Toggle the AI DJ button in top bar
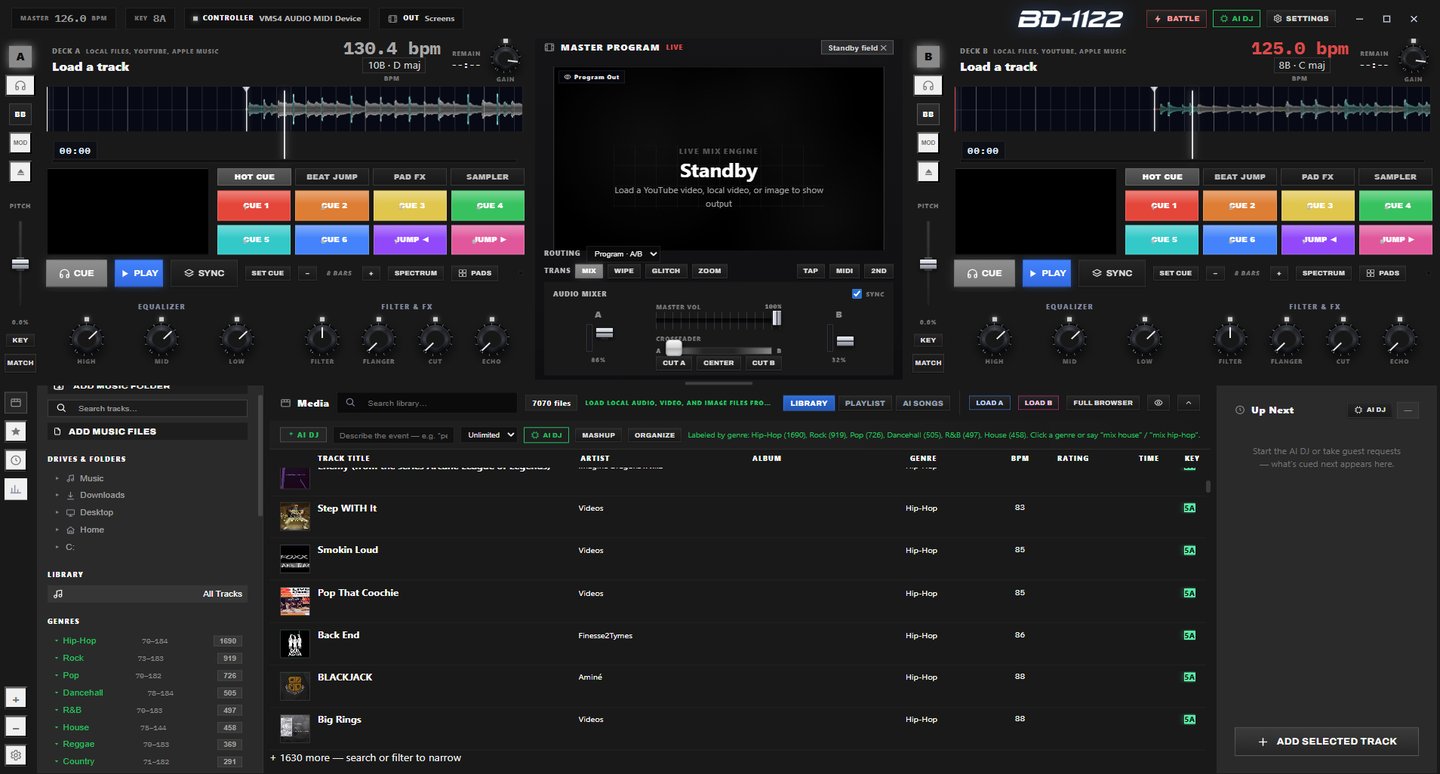The image size is (1440, 774). coord(1236,18)
